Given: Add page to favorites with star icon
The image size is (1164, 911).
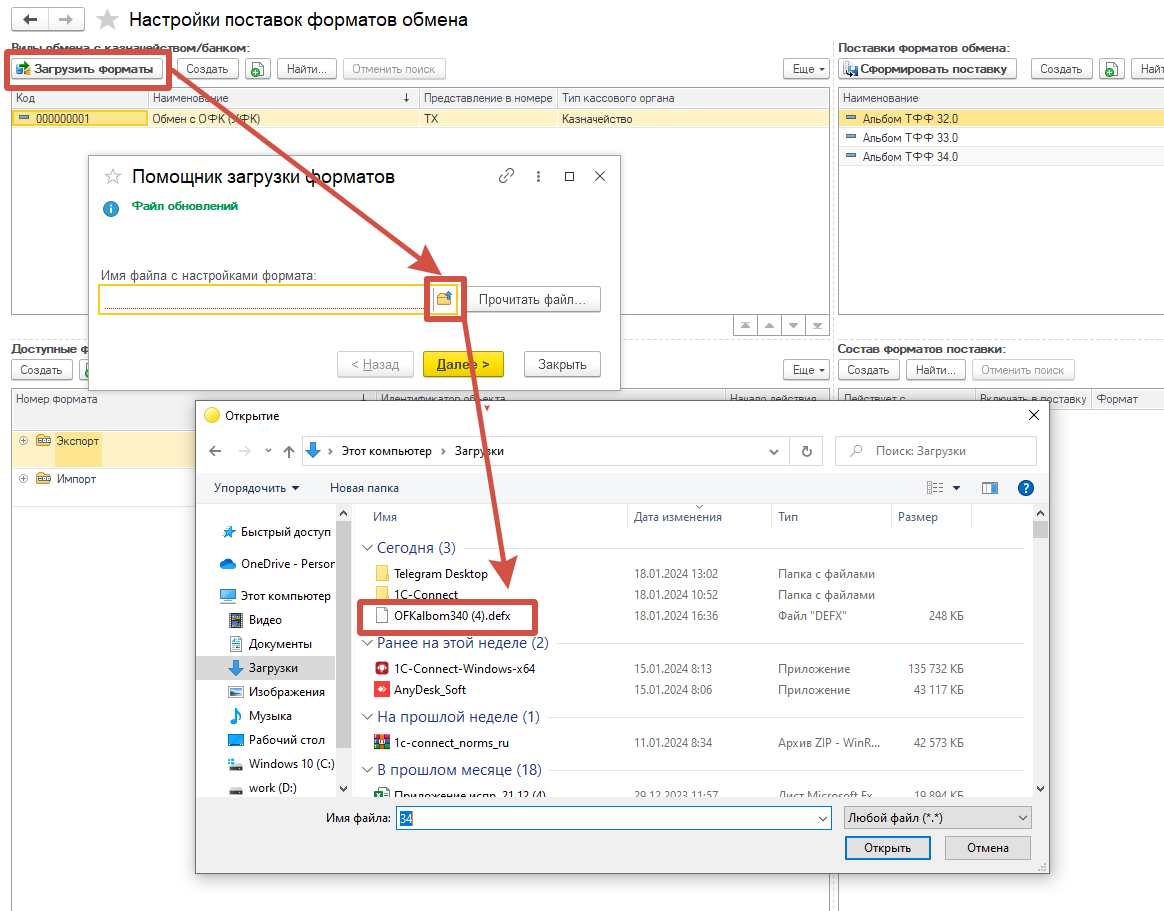Looking at the screenshot, I should pyautogui.click(x=108, y=19).
